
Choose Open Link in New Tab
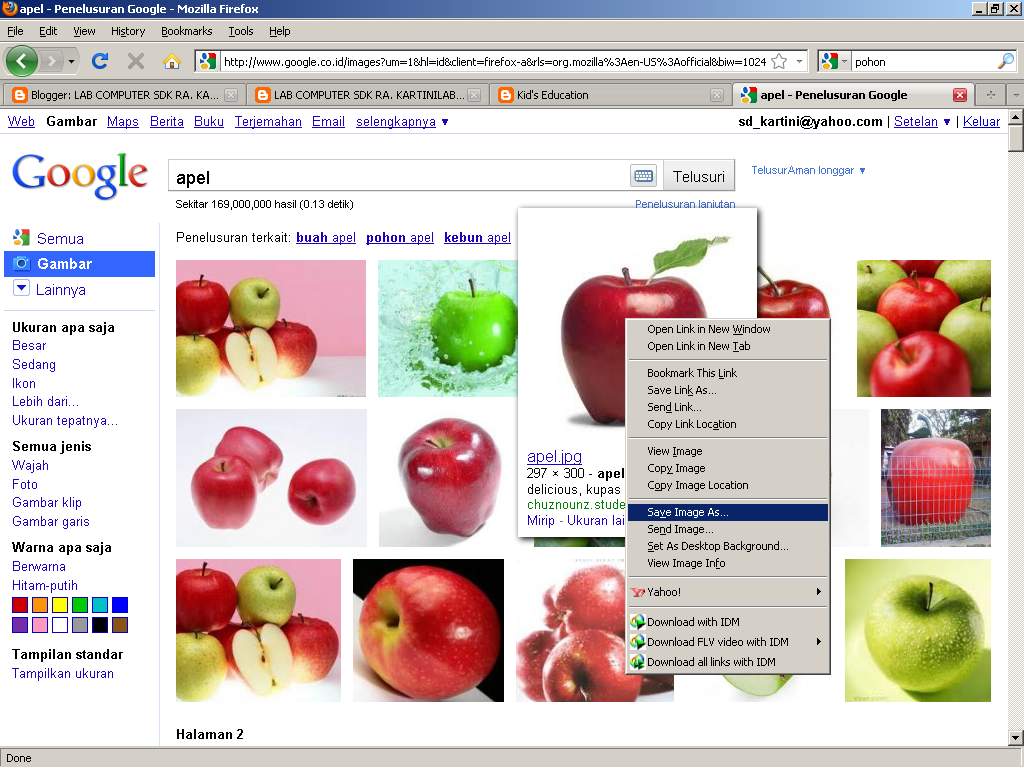[x=728, y=346]
